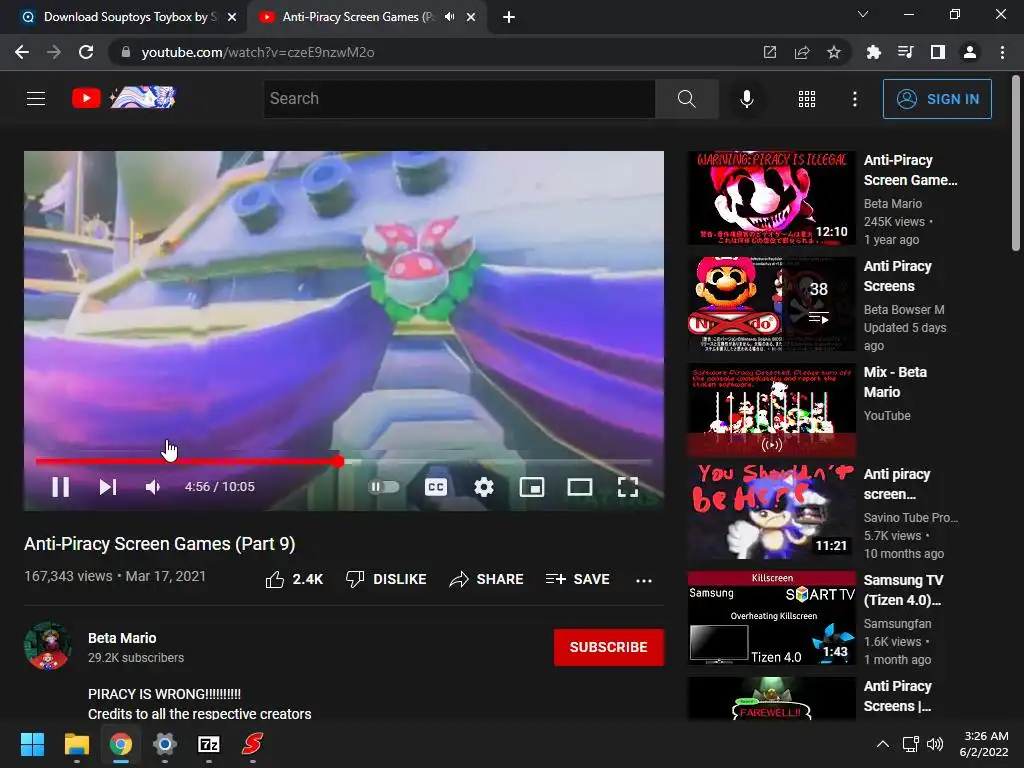Open clock and date 3:26 AM
Image resolution: width=1024 pixels, height=768 pixels.
984,744
